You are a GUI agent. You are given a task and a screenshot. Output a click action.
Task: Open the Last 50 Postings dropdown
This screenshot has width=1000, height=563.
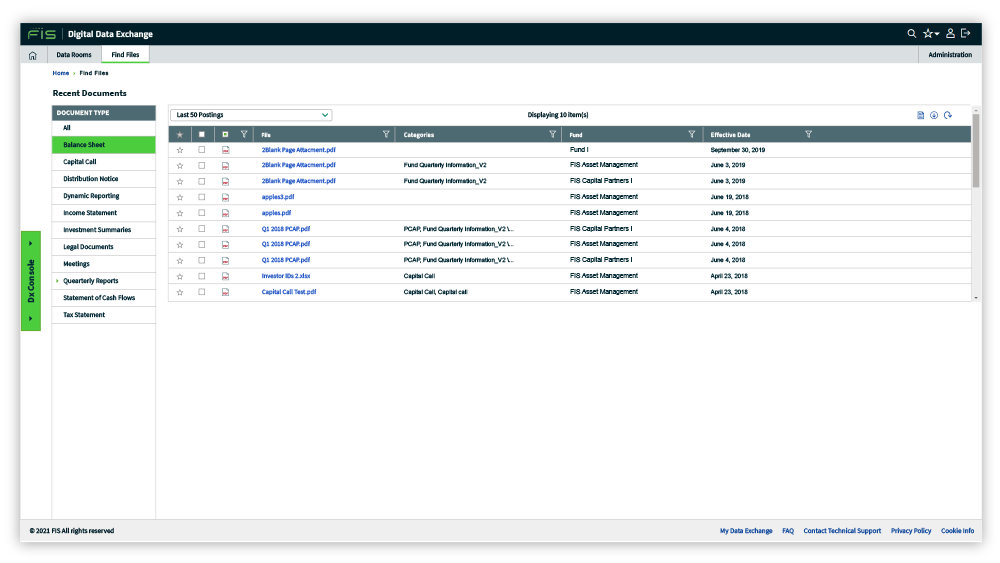point(250,115)
